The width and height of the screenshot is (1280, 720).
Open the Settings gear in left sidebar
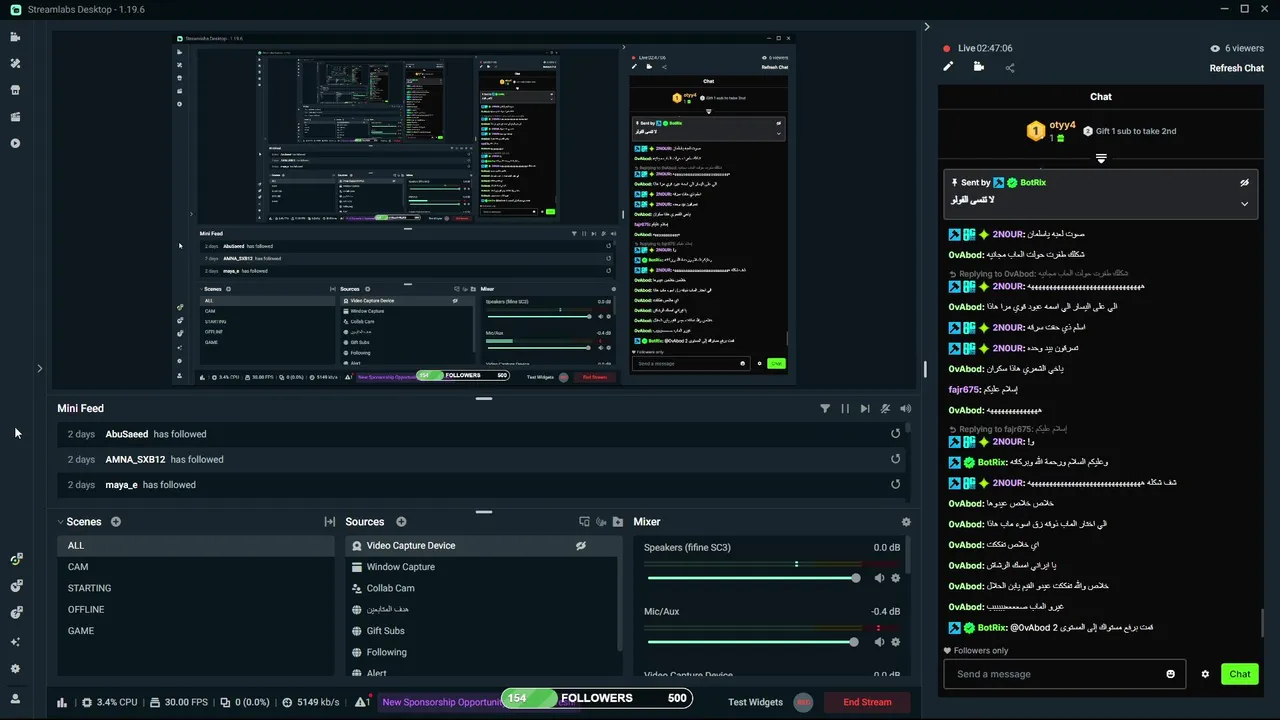click(x=15, y=669)
